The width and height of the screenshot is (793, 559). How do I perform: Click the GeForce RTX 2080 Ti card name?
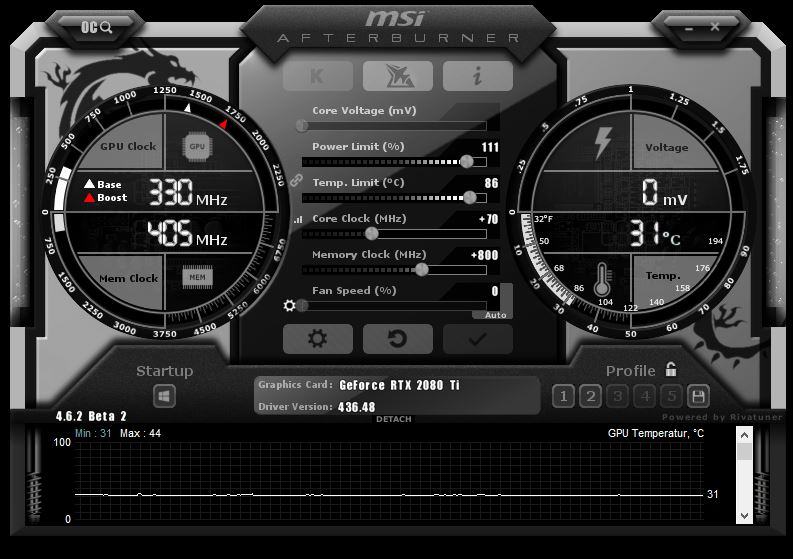click(x=400, y=385)
